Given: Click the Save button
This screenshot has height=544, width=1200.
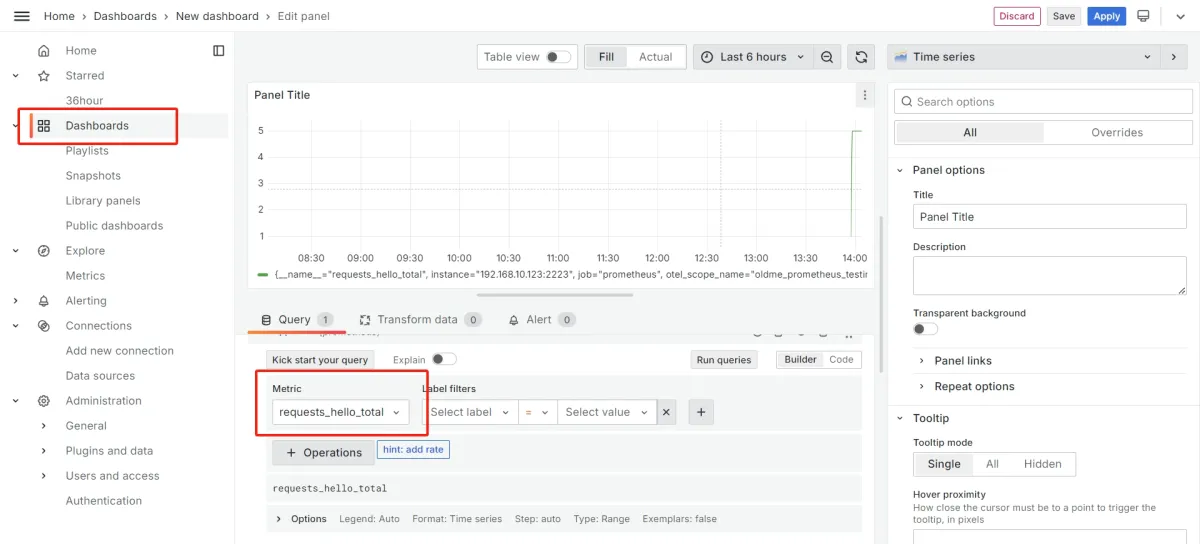Looking at the screenshot, I should pyautogui.click(x=1064, y=16).
